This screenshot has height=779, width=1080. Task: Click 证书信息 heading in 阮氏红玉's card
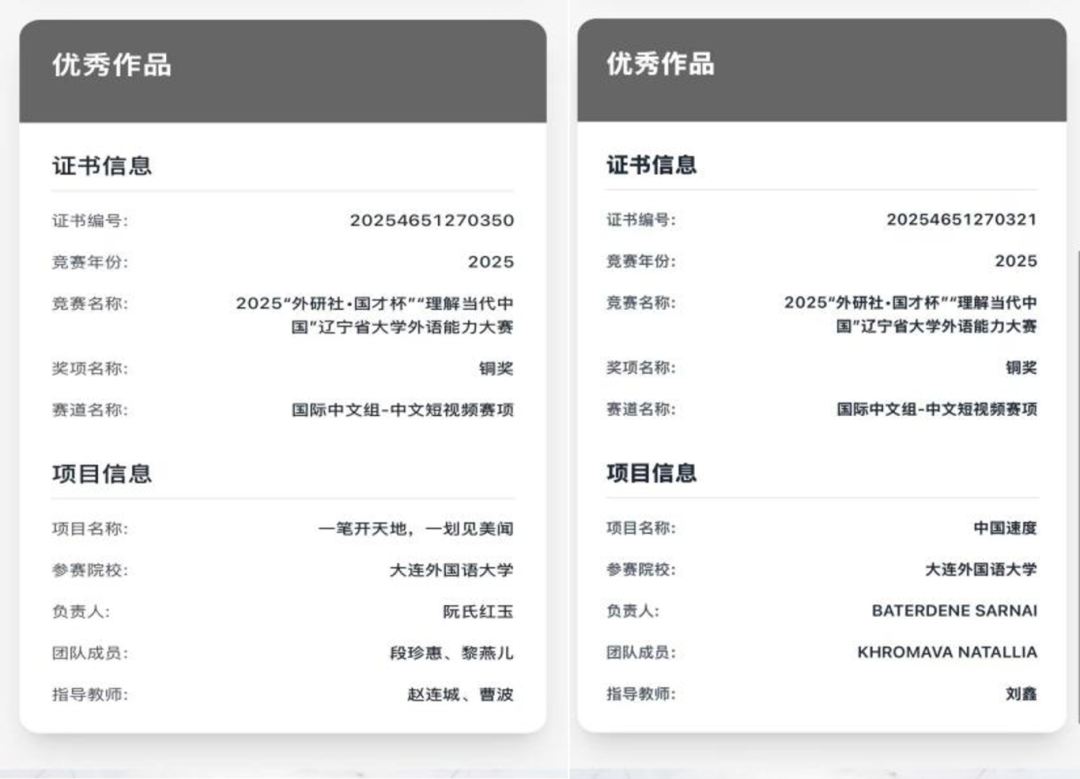click(x=102, y=166)
